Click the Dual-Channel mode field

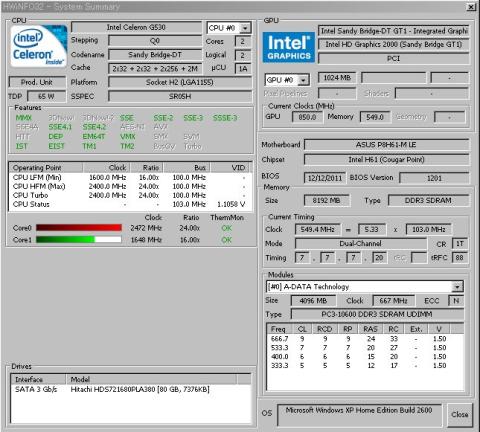[x=361, y=244]
